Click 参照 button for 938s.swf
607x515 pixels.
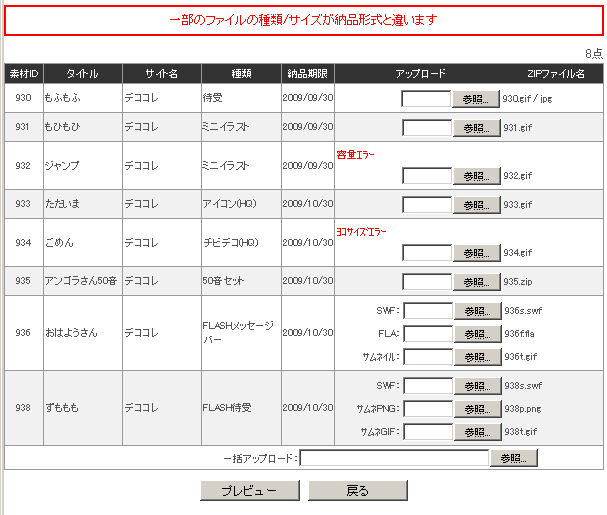476,386
